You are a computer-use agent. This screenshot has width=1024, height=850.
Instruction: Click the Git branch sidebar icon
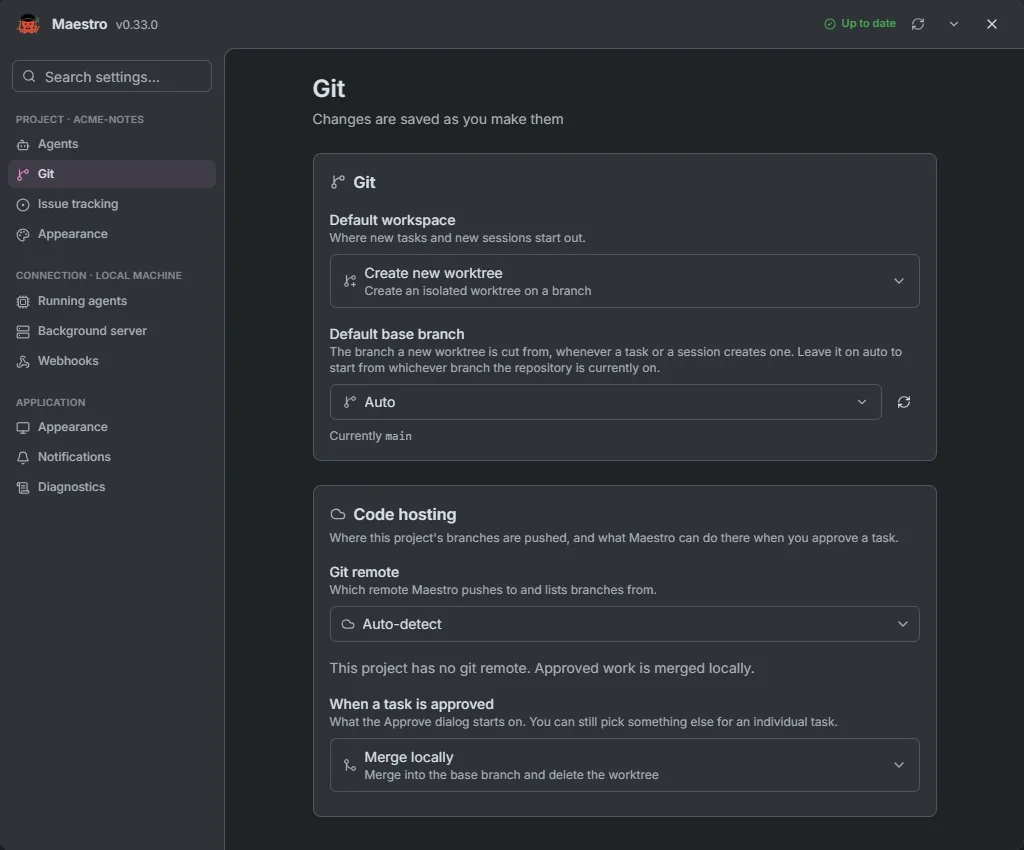[23, 174]
